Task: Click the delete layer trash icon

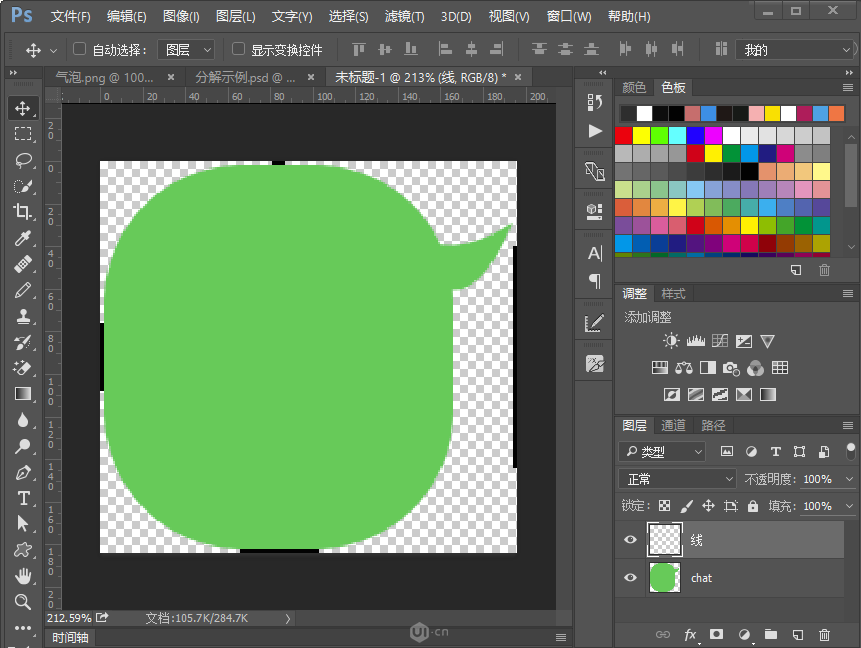Action: coord(824,635)
